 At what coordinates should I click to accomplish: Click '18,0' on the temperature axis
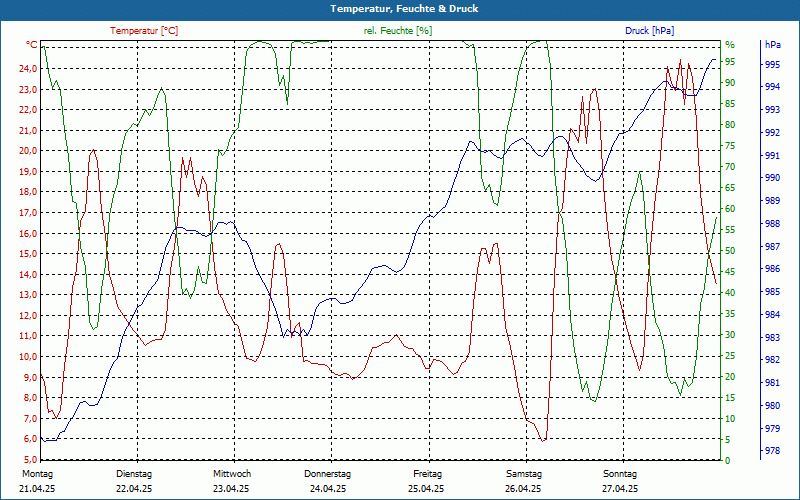coord(28,192)
